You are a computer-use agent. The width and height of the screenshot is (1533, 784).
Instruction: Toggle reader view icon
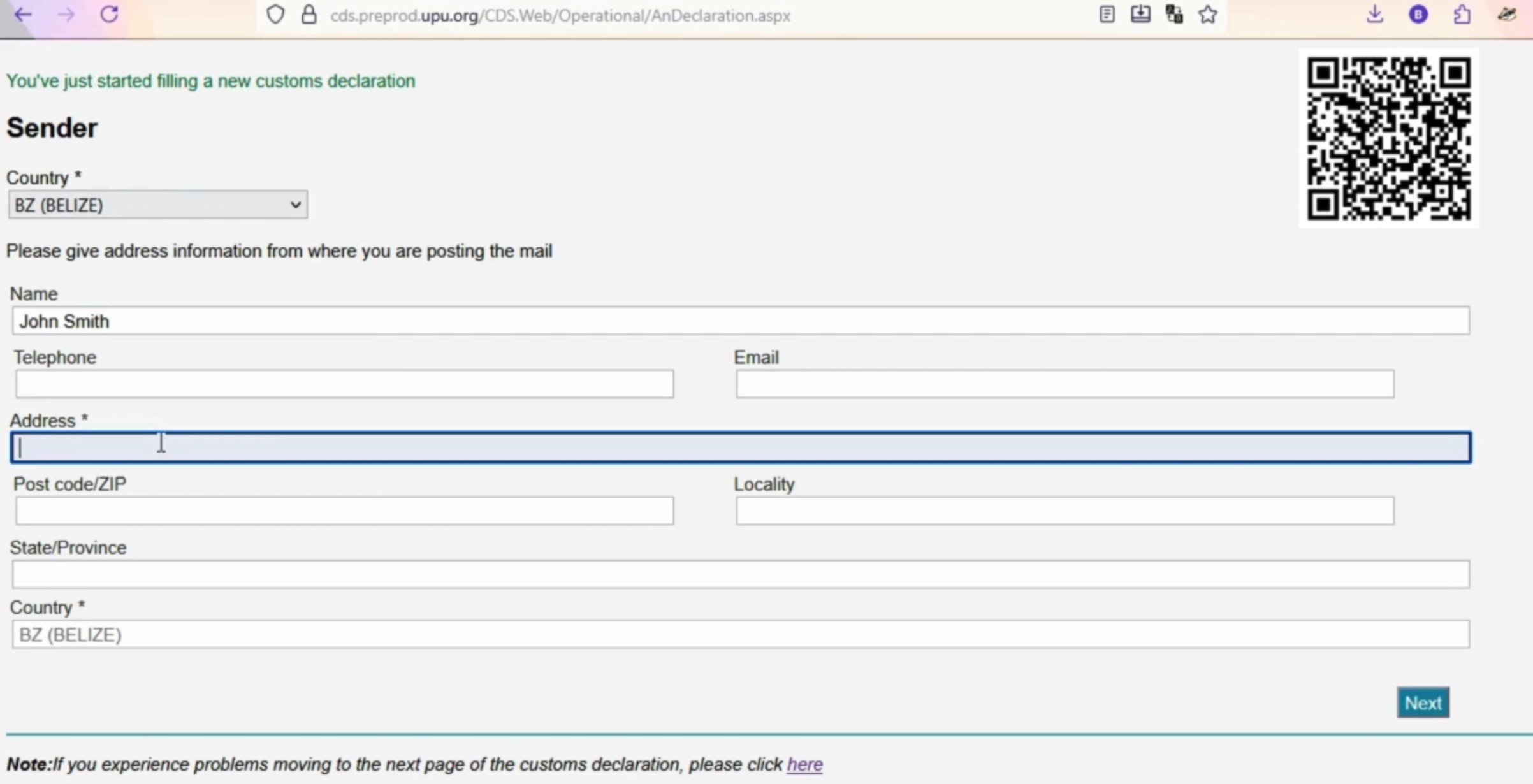pos(1107,15)
